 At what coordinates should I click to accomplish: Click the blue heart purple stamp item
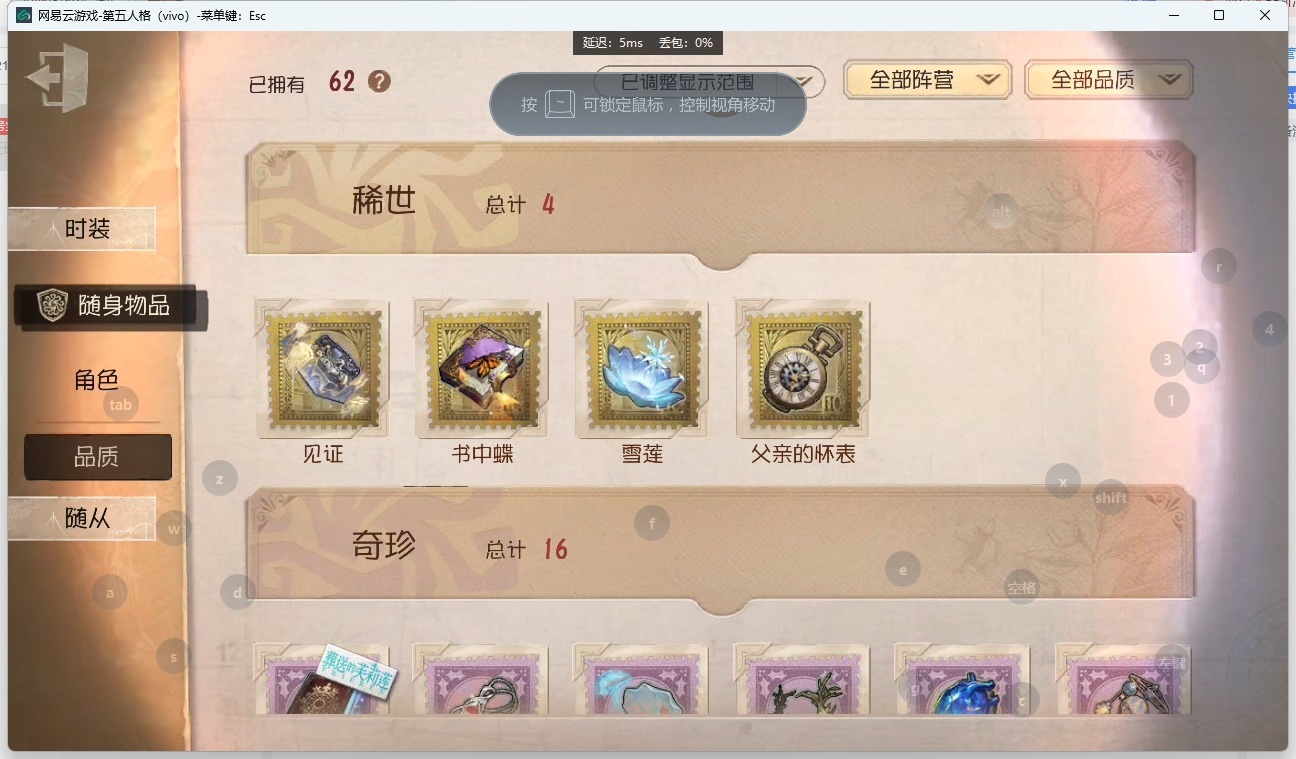[x=963, y=679]
